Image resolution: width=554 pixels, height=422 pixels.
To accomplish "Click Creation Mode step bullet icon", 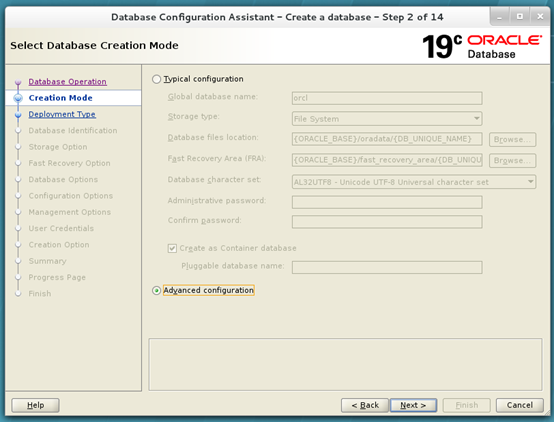I will point(18,98).
